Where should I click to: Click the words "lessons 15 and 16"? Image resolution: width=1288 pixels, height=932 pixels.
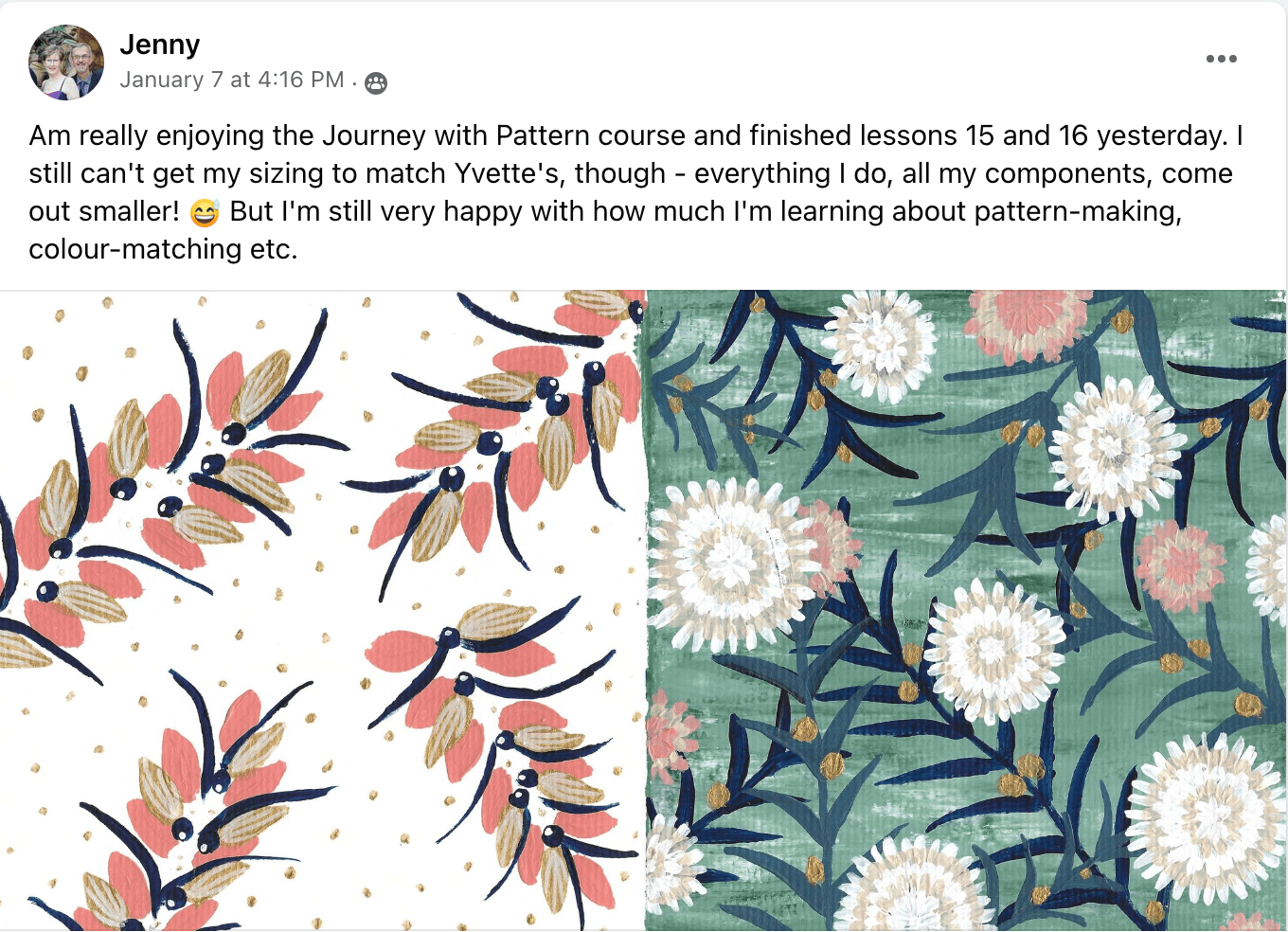(974, 135)
